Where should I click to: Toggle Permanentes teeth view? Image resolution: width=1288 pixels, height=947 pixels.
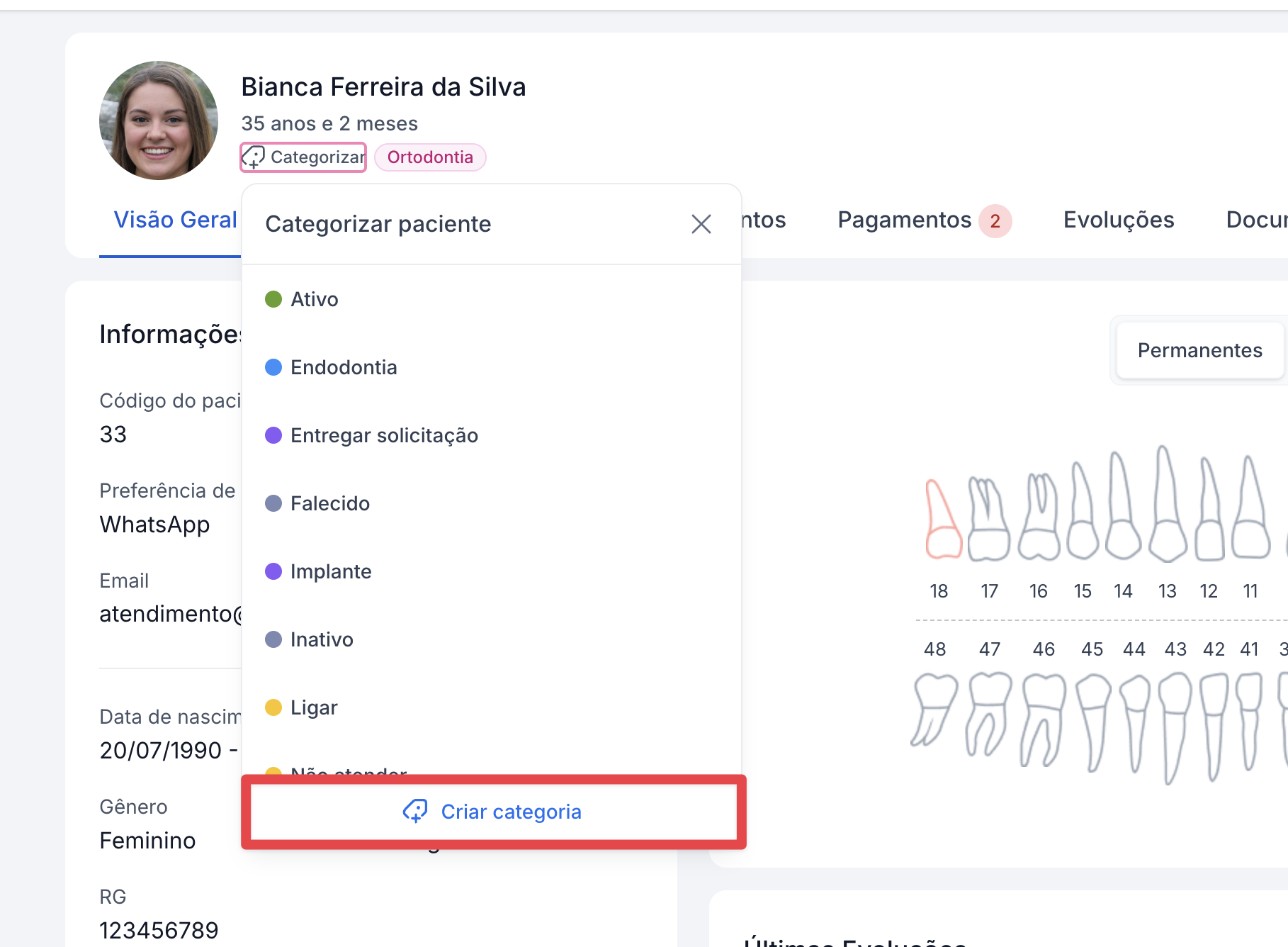click(1199, 350)
